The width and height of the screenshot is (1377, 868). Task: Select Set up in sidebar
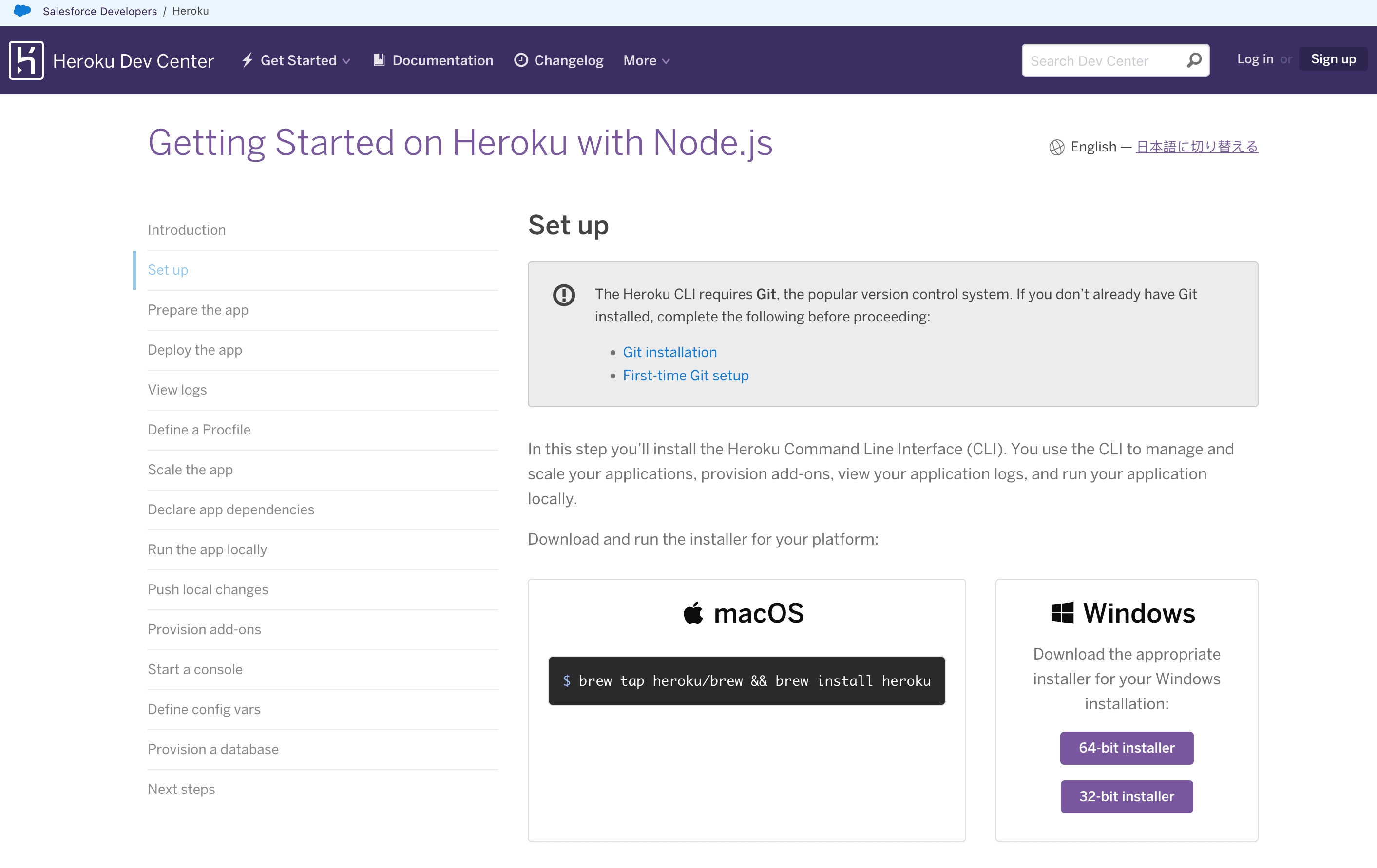pos(323,270)
